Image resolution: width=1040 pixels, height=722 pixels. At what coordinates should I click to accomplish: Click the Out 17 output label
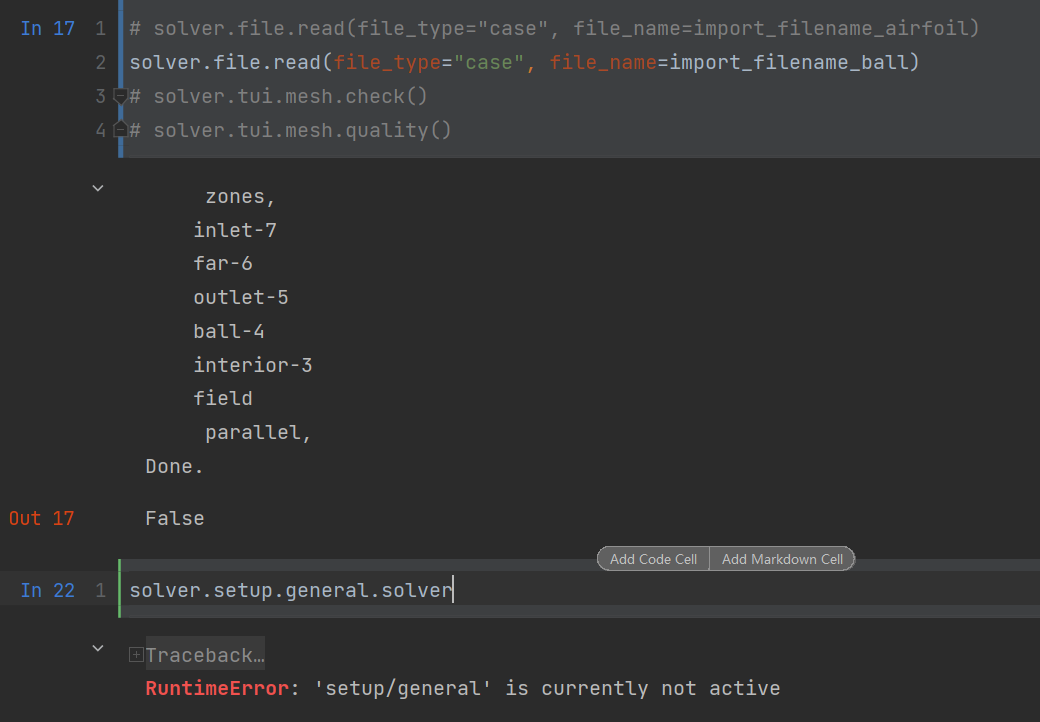click(x=40, y=518)
